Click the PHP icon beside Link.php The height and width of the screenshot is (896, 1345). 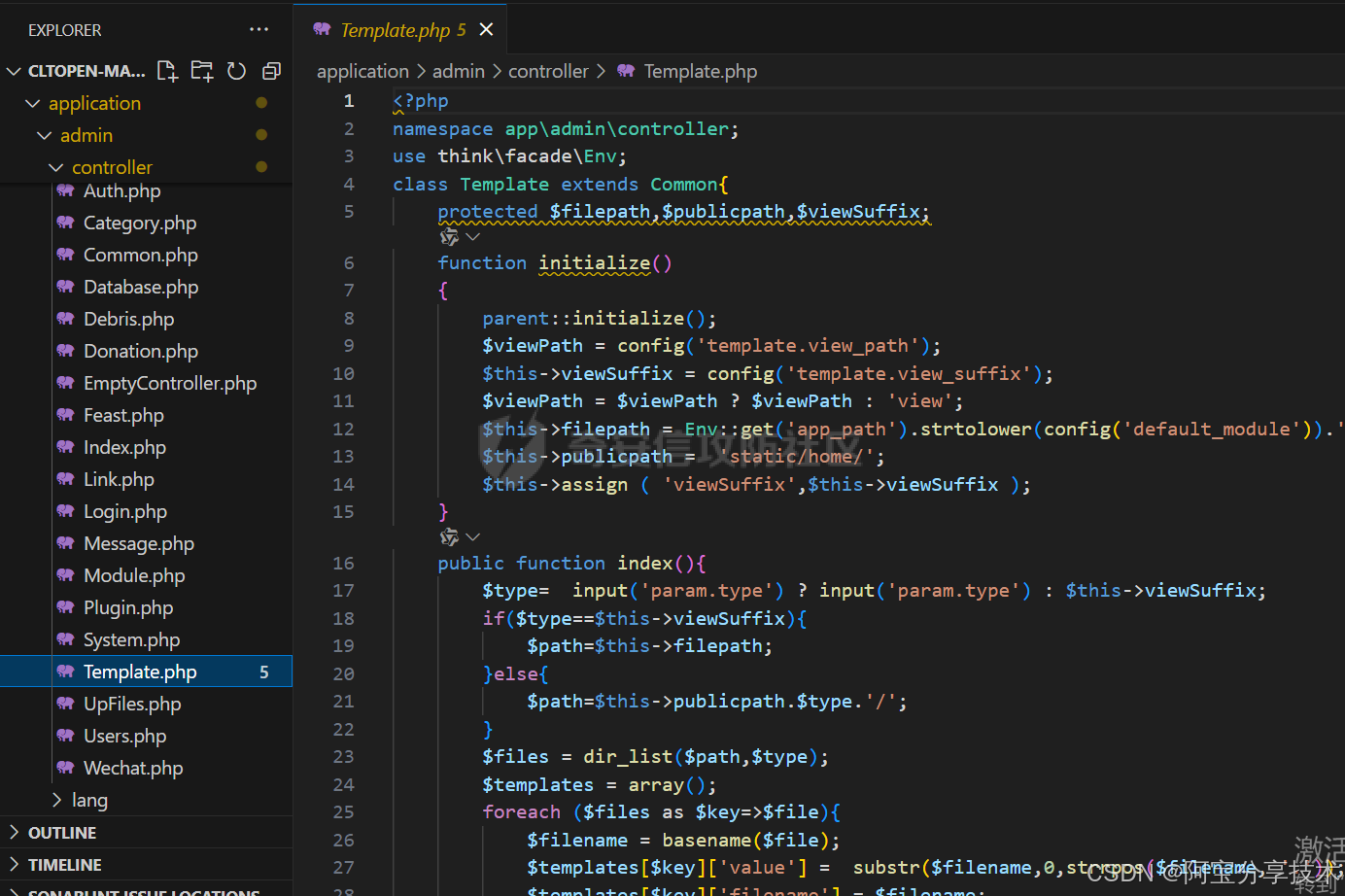click(x=65, y=479)
